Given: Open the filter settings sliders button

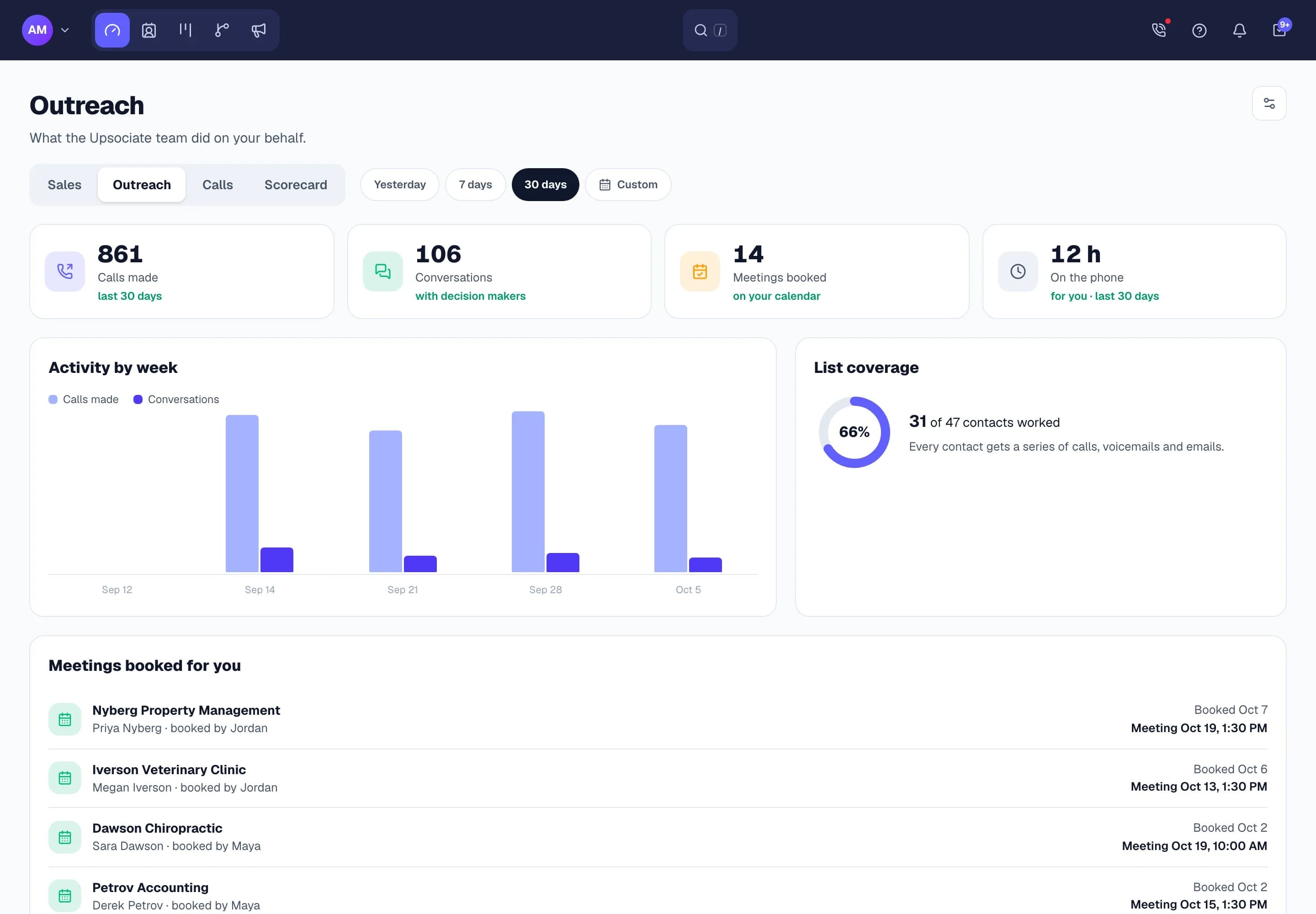Looking at the screenshot, I should pos(1269,103).
